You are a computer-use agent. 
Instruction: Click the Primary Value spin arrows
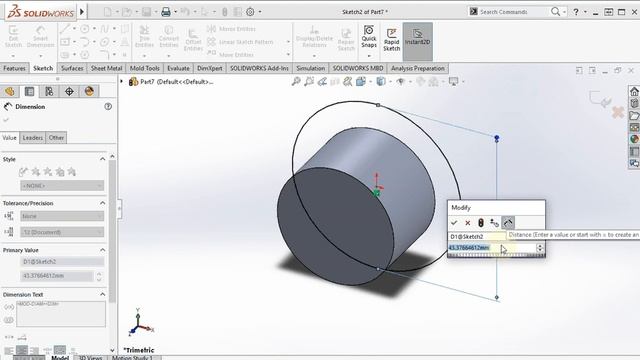point(99,276)
